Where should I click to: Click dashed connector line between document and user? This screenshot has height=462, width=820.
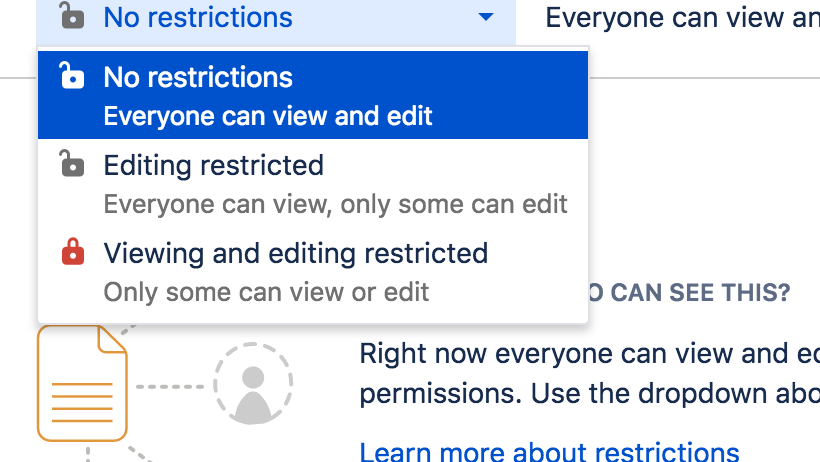click(172, 385)
